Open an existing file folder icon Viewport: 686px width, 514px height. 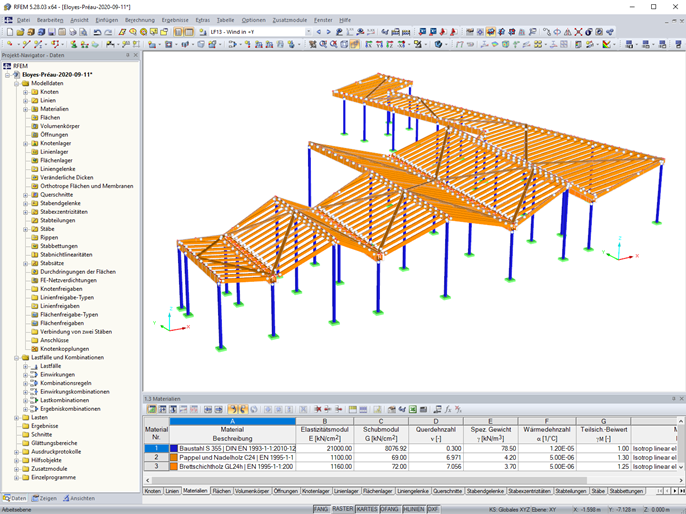[20, 32]
